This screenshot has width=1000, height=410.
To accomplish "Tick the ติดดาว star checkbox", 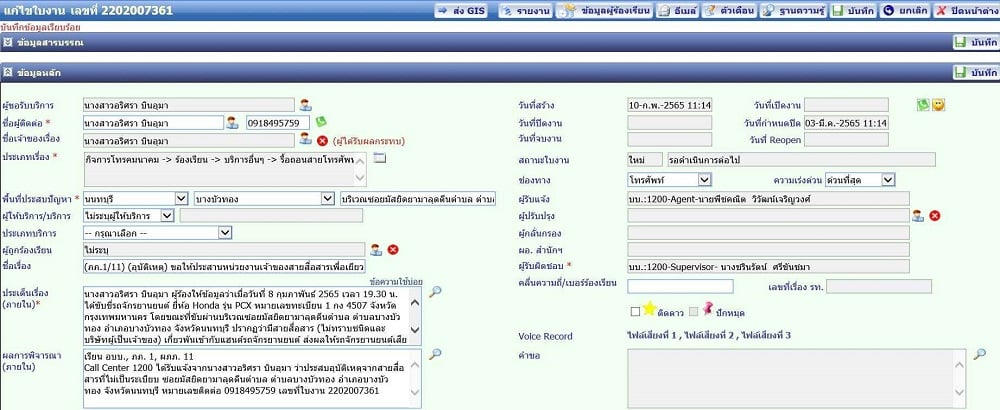I will click(635, 312).
